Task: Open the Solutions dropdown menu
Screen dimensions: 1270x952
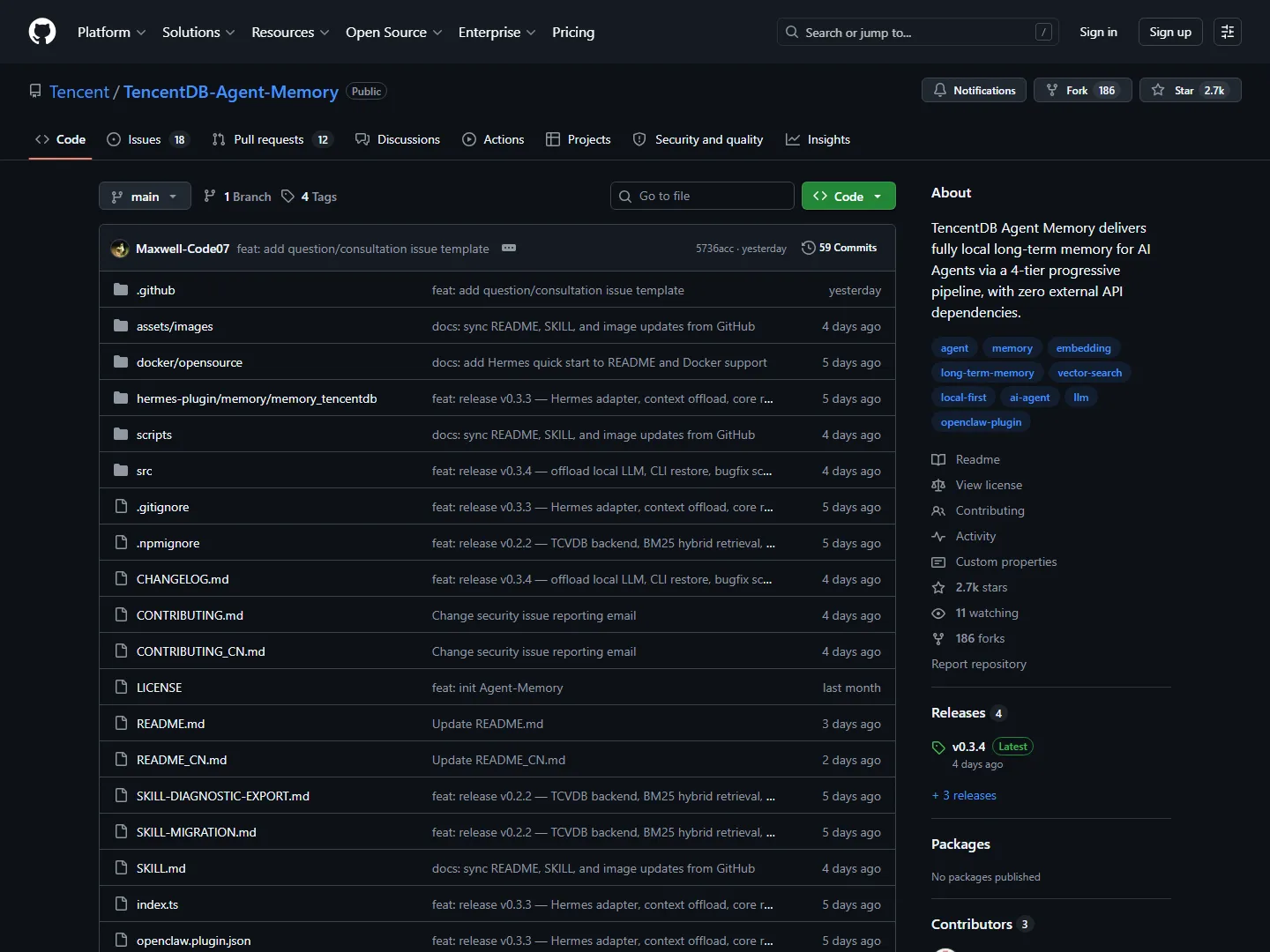Action: point(198,32)
